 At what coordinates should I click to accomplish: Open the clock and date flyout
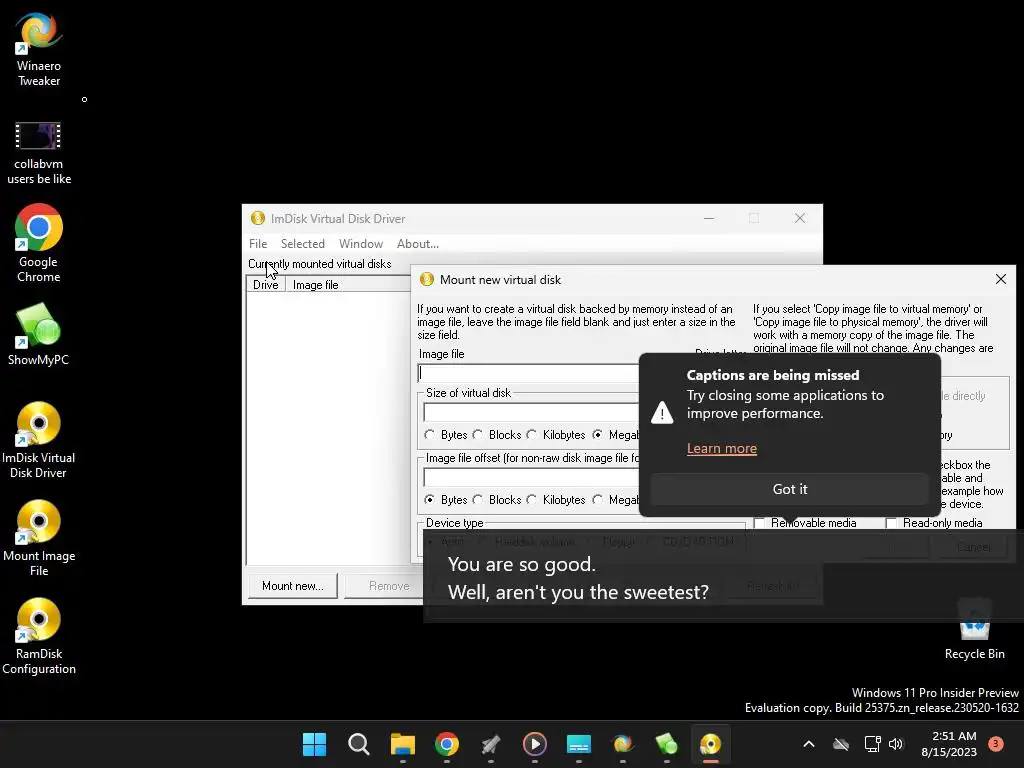(x=949, y=744)
